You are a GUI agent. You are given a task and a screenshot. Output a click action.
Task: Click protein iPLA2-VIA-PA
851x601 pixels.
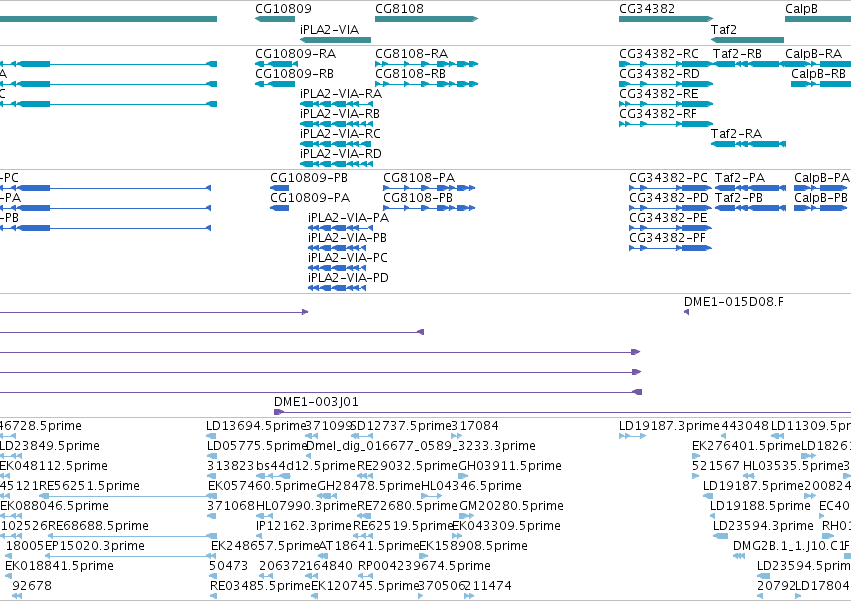348,218
